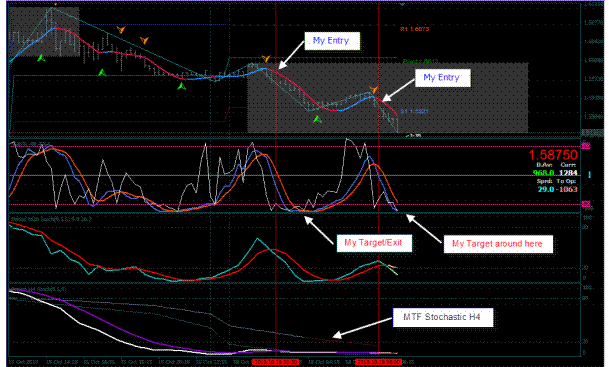The height and width of the screenshot is (367, 609).
Task: Click the green Pivot level label
Action: tap(421, 61)
